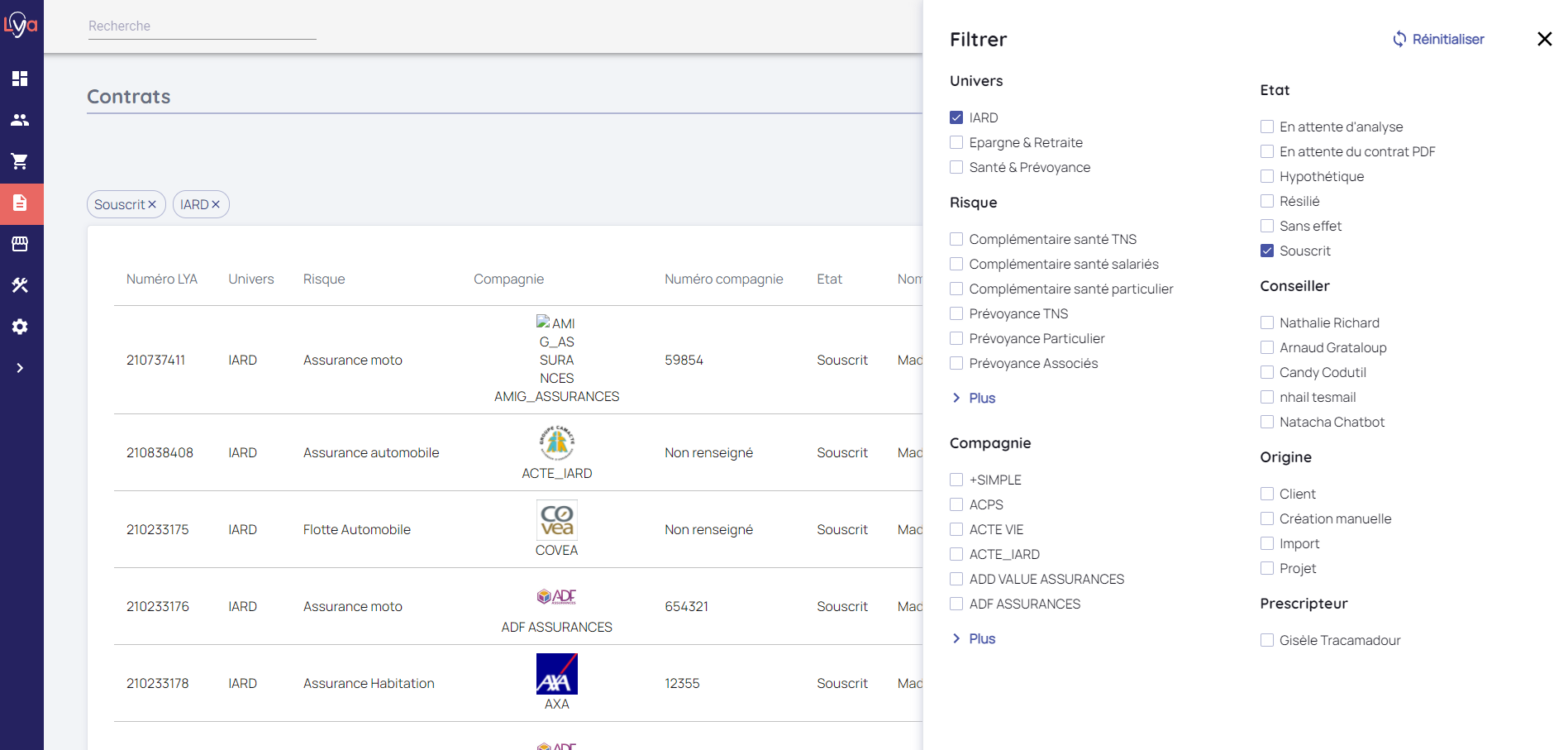Open the dashboard icon in sidebar

(x=20, y=79)
